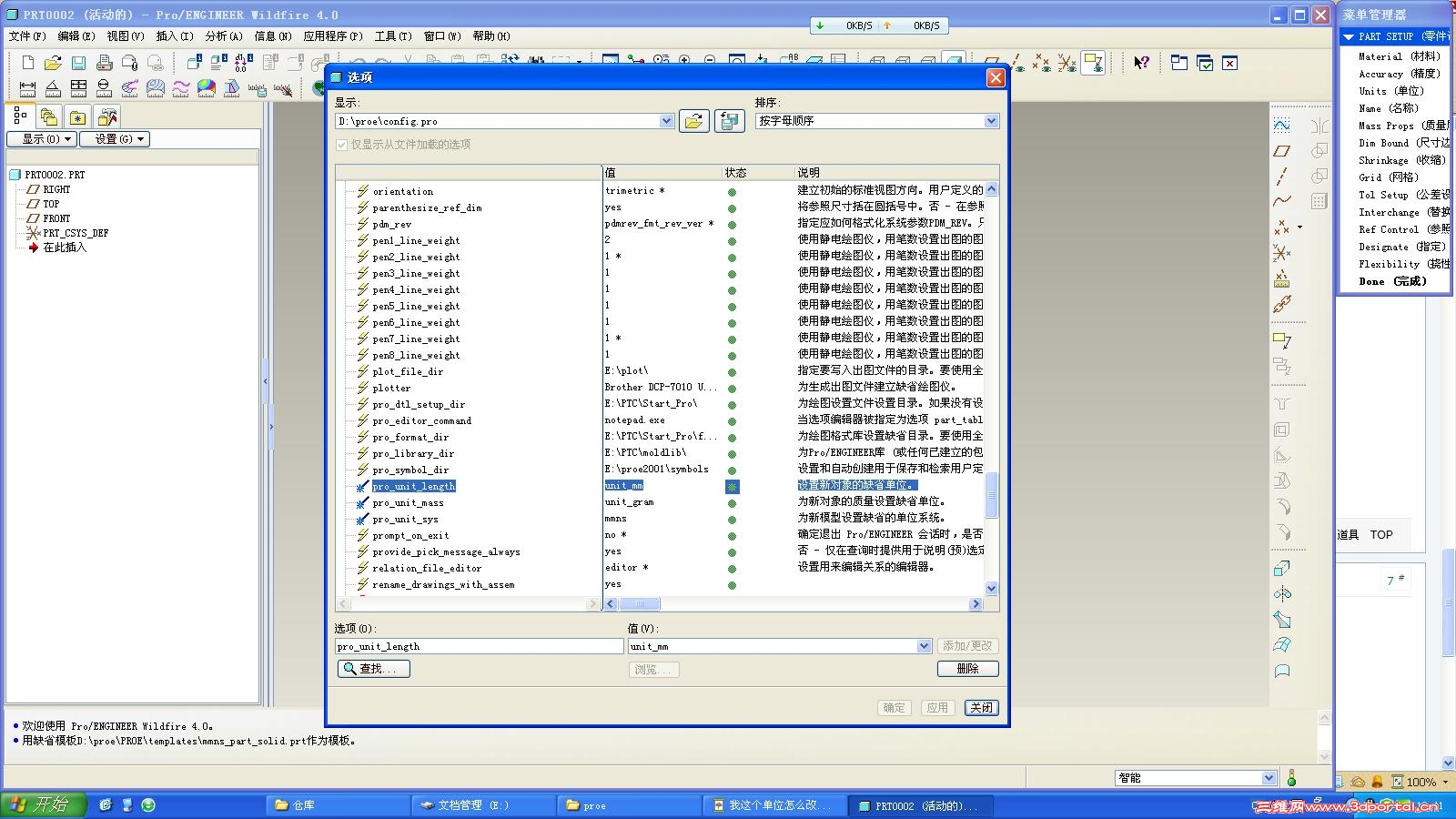Click the context help pointer icon
The width and height of the screenshot is (1456, 819).
point(1141,63)
